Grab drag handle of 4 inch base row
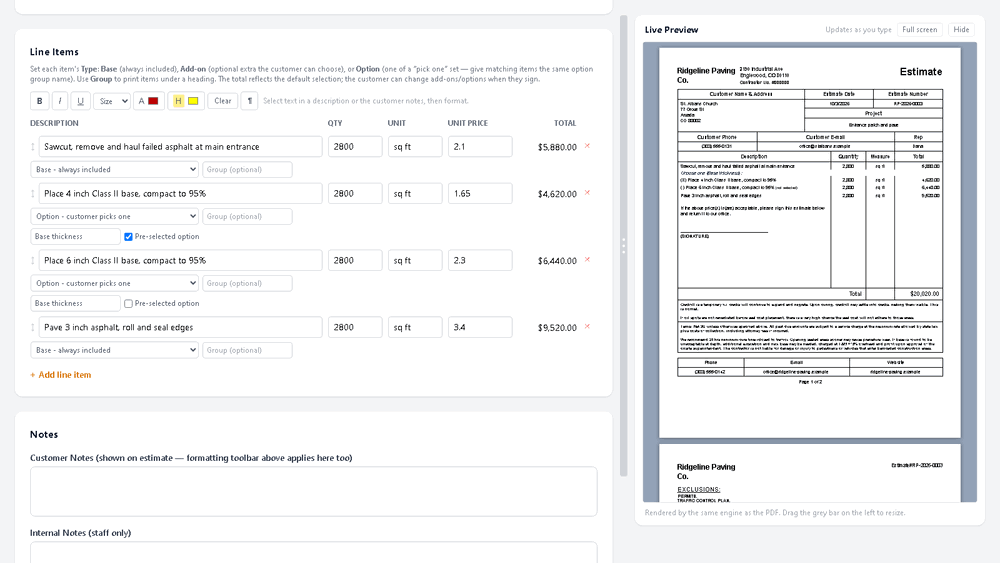This screenshot has width=1000, height=563. click(33, 194)
